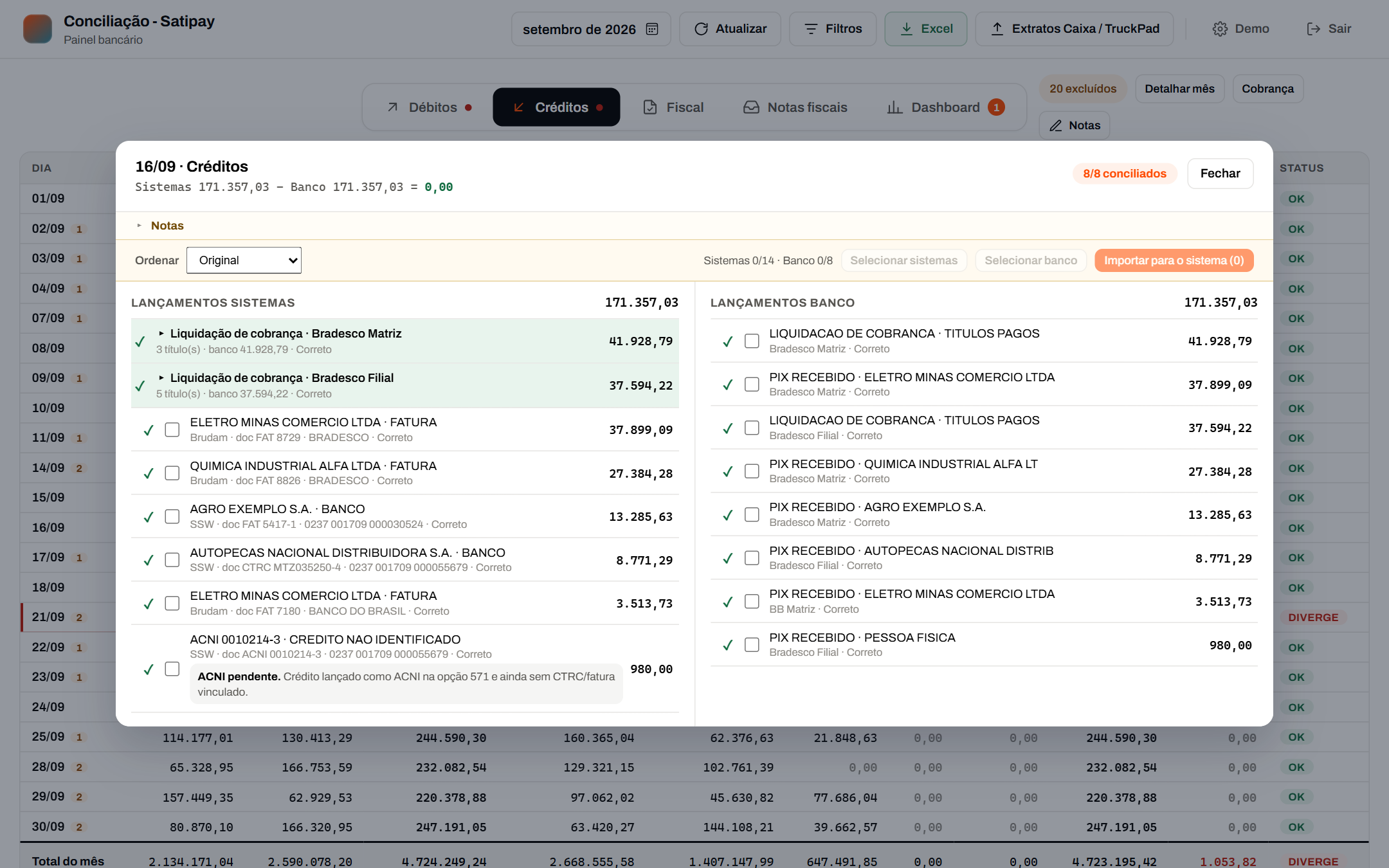Click the notification badge on Dashboard
Screen dimensions: 1389x868
click(x=996, y=107)
